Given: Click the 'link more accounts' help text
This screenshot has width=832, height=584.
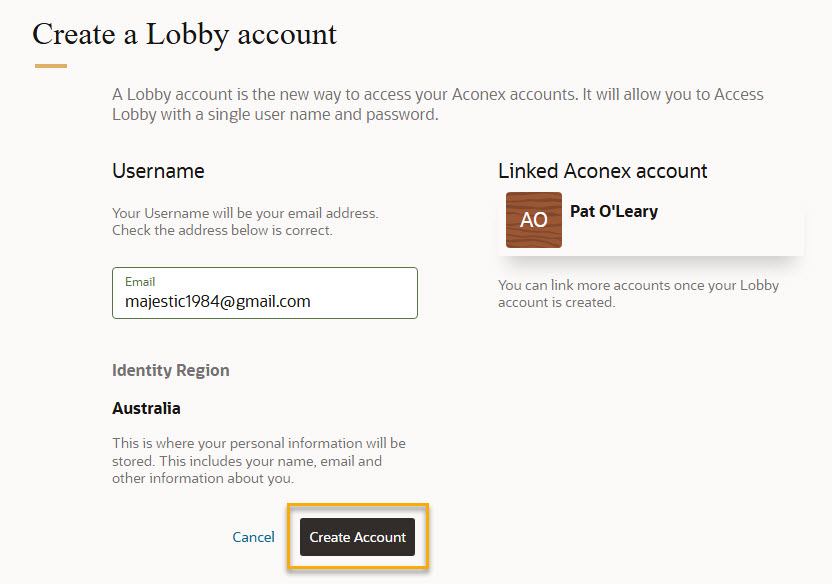Looking at the screenshot, I should click(638, 293).
